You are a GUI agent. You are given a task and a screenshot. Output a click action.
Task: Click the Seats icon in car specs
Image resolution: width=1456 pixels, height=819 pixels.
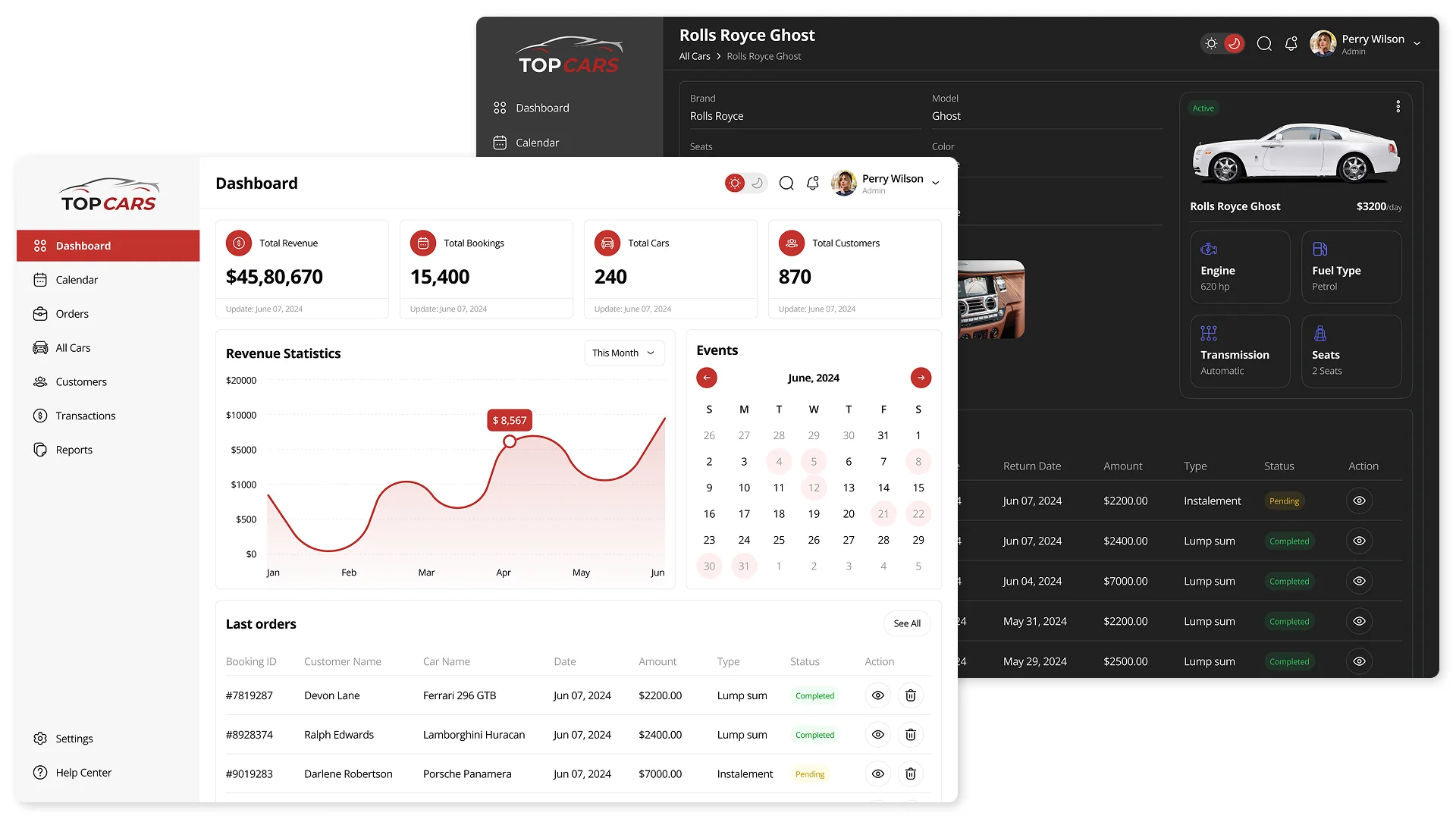click(x=1319, y=334)
